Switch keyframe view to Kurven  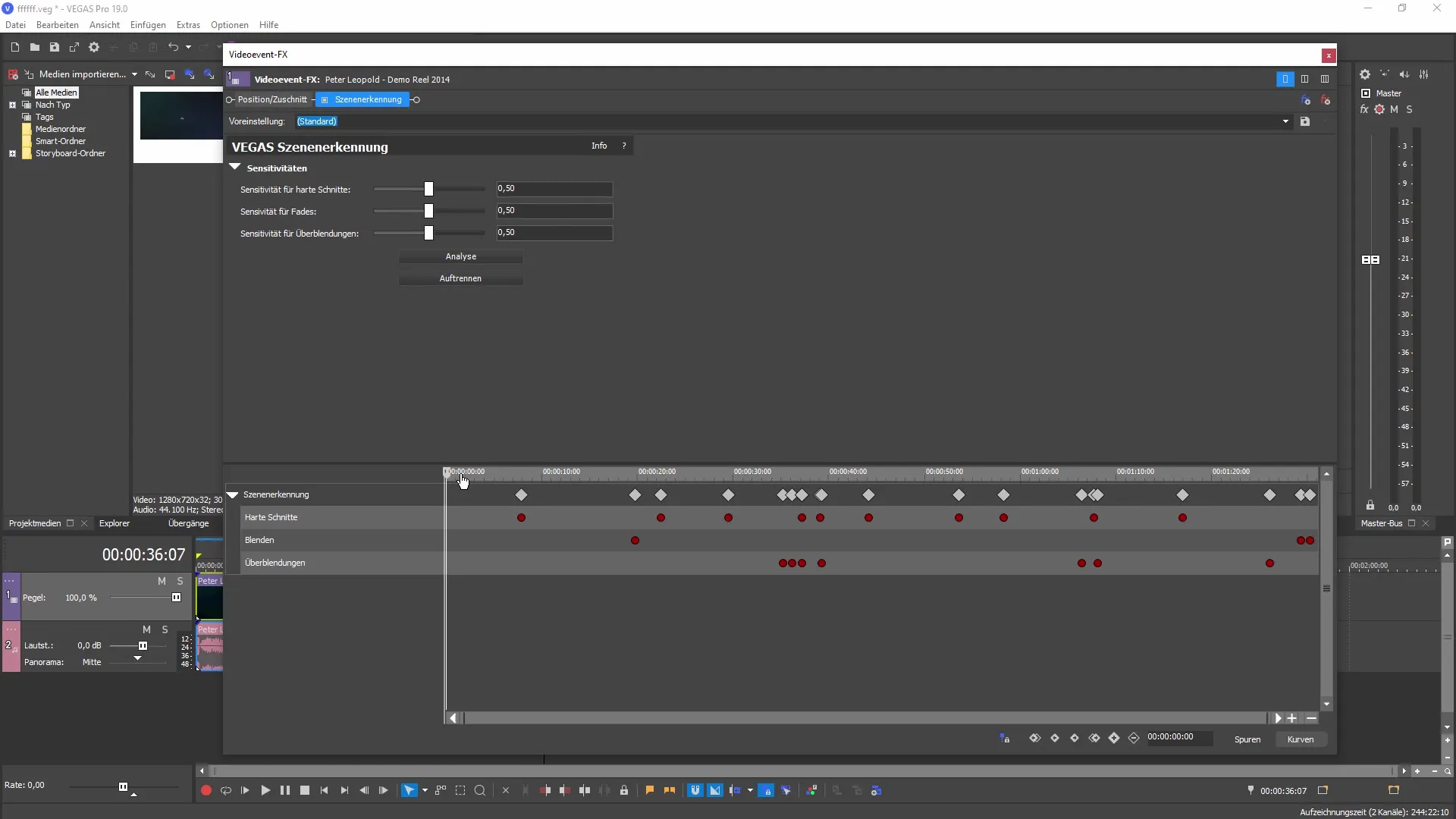click(x=1301, y=739)
